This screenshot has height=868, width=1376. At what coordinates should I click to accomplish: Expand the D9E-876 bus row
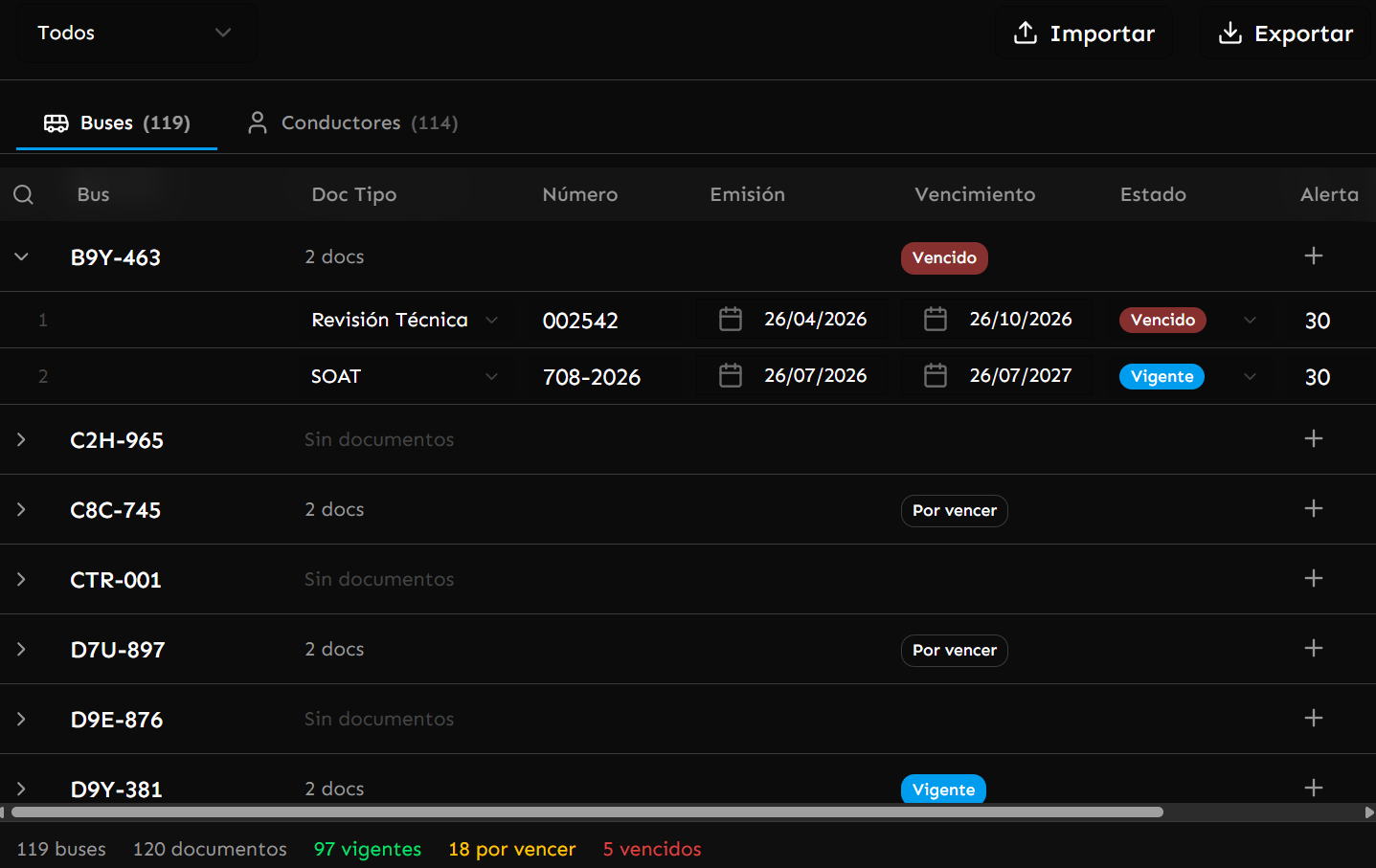tap(21, 719)
